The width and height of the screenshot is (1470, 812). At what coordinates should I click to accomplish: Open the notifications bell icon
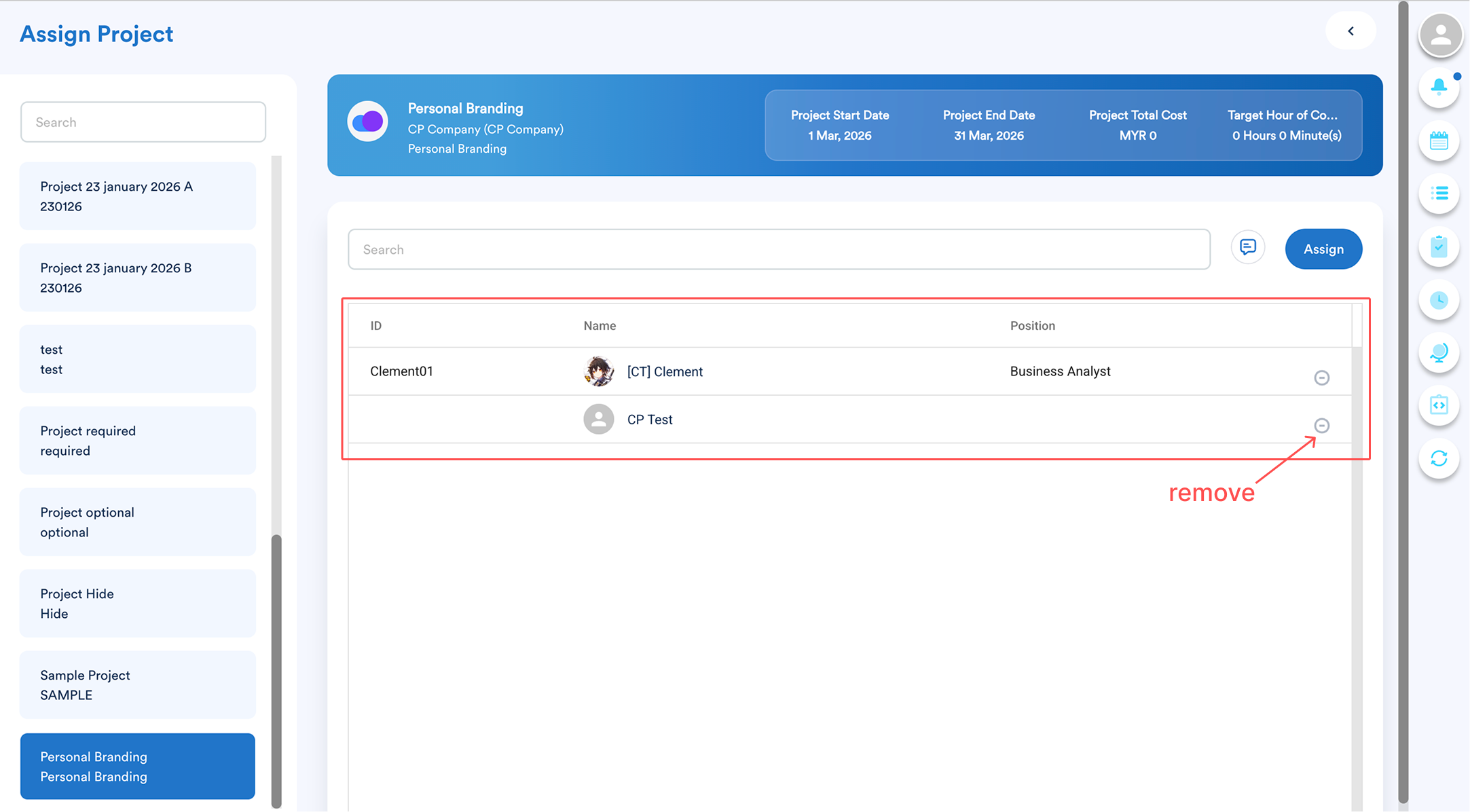click(x=1439, y=87)
